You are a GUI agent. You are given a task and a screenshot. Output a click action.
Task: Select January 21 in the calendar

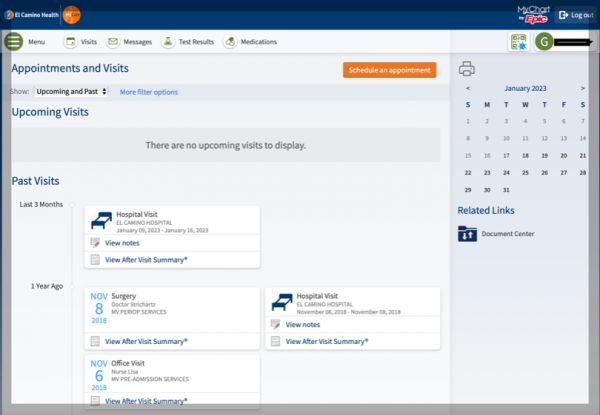coord(582,156)
